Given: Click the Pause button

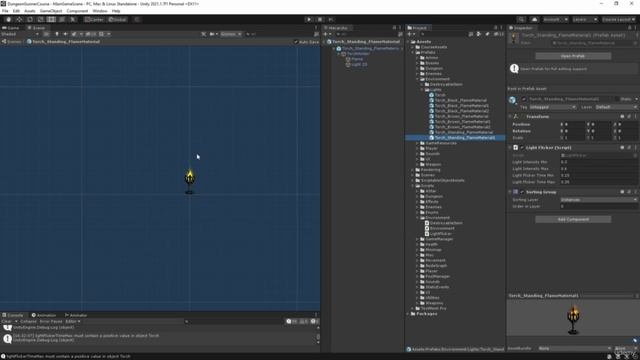Looking at the screenshot, I should (x=320, y=20).
